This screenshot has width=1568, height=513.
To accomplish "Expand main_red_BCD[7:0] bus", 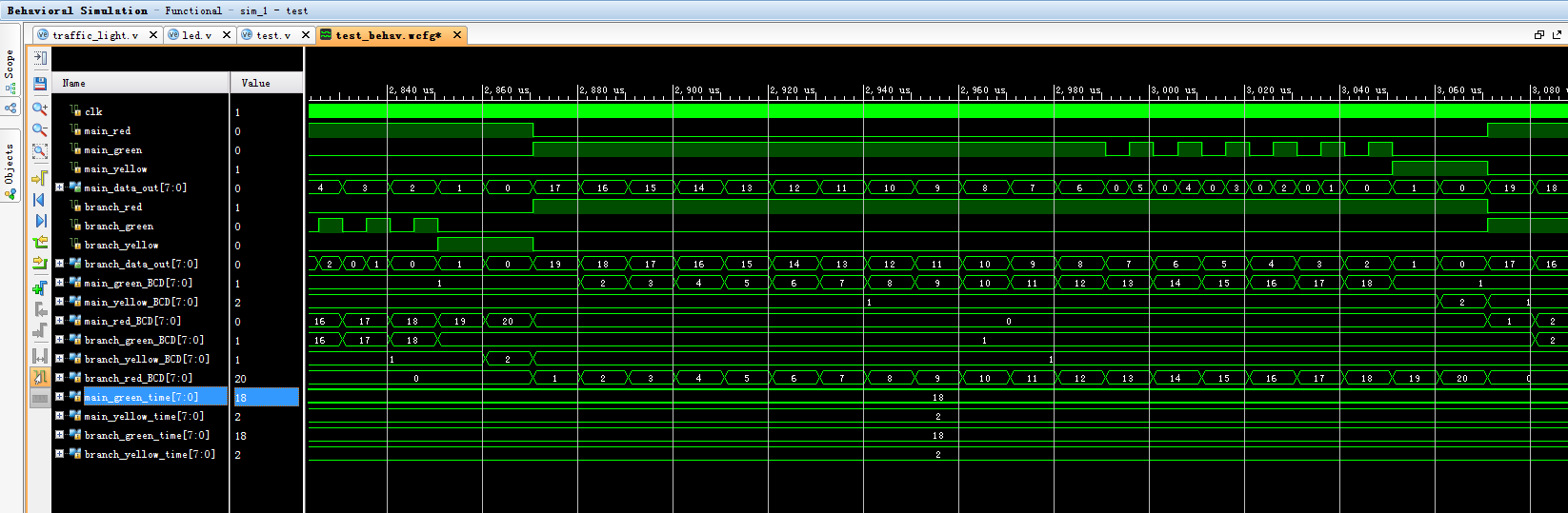I will coord(59,321).
